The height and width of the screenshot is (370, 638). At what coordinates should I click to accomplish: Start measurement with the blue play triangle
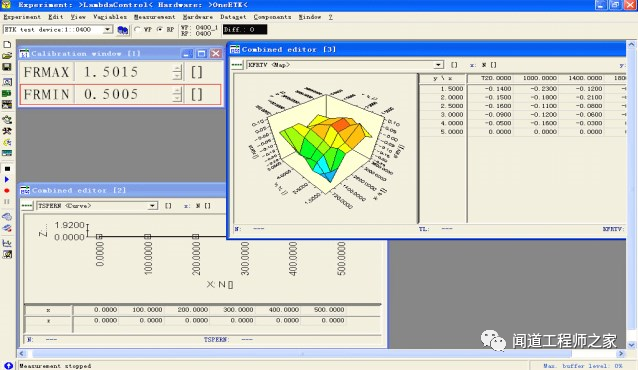click(x=7, y=180)
